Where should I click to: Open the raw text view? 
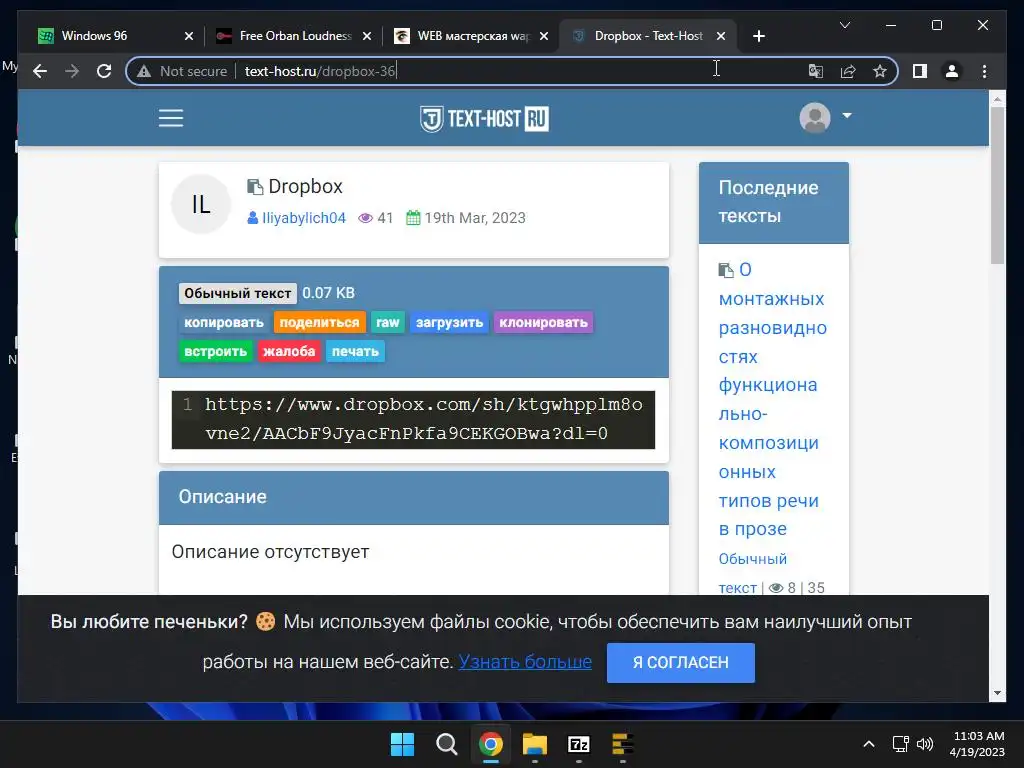[x=388, y=323]
